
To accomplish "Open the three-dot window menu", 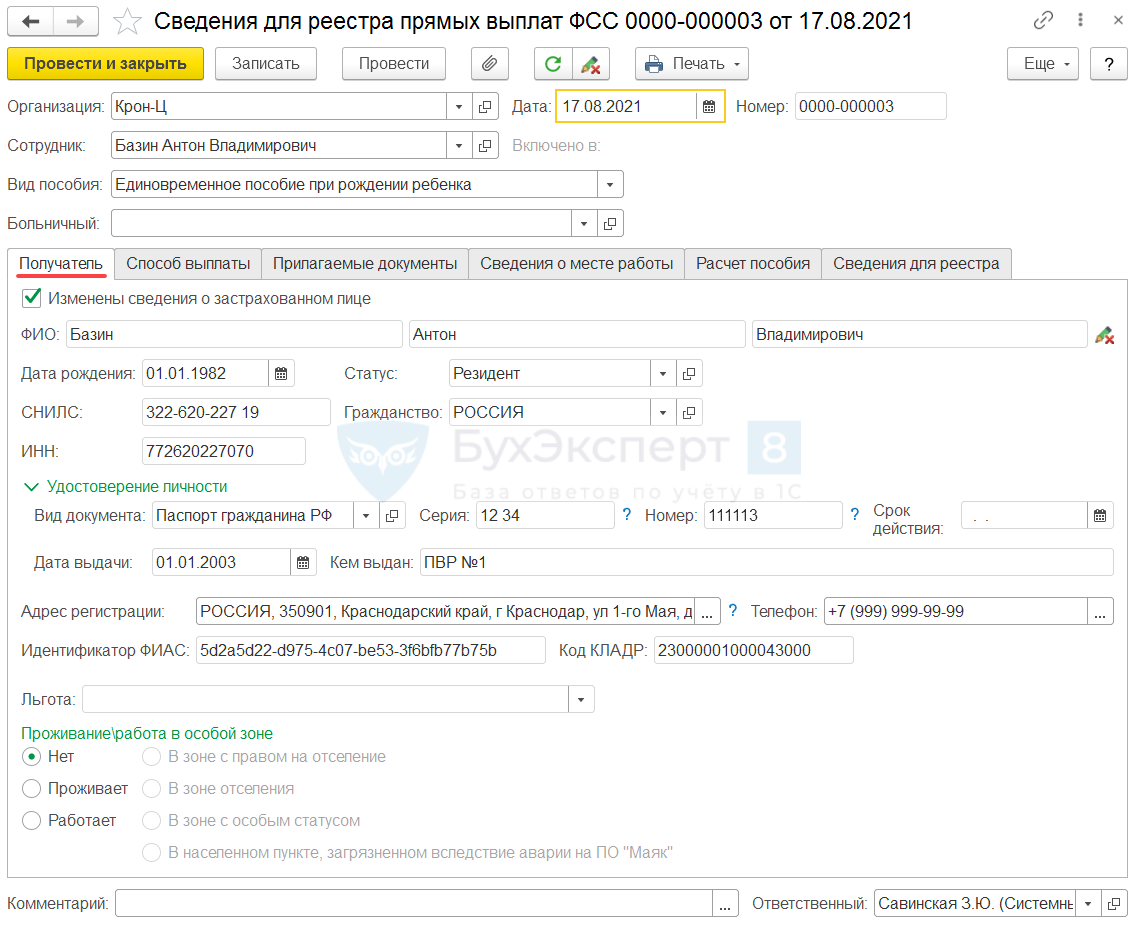I will click(x=1080, y=20).
